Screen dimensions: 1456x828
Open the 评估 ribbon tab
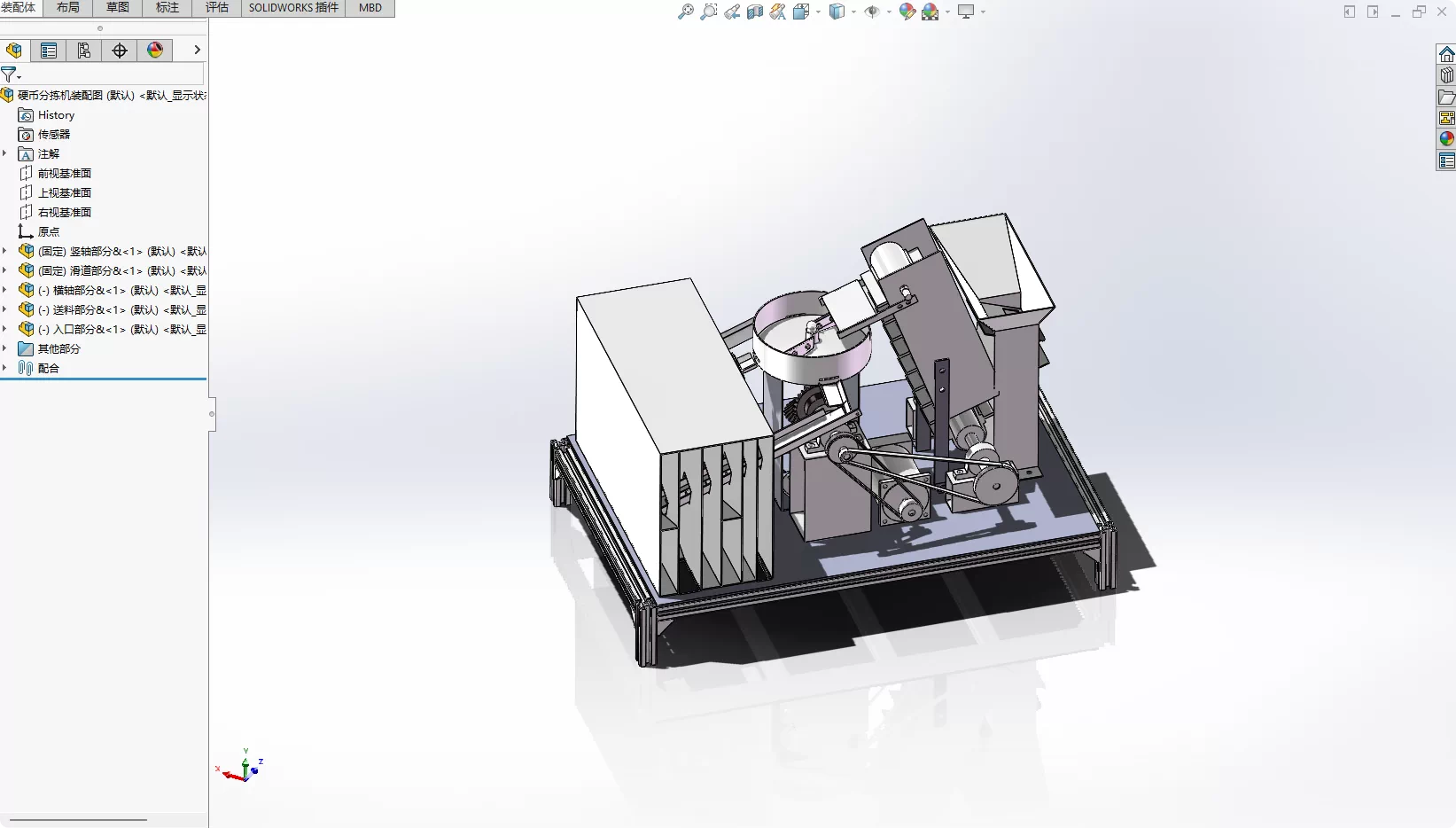[216, 7]
